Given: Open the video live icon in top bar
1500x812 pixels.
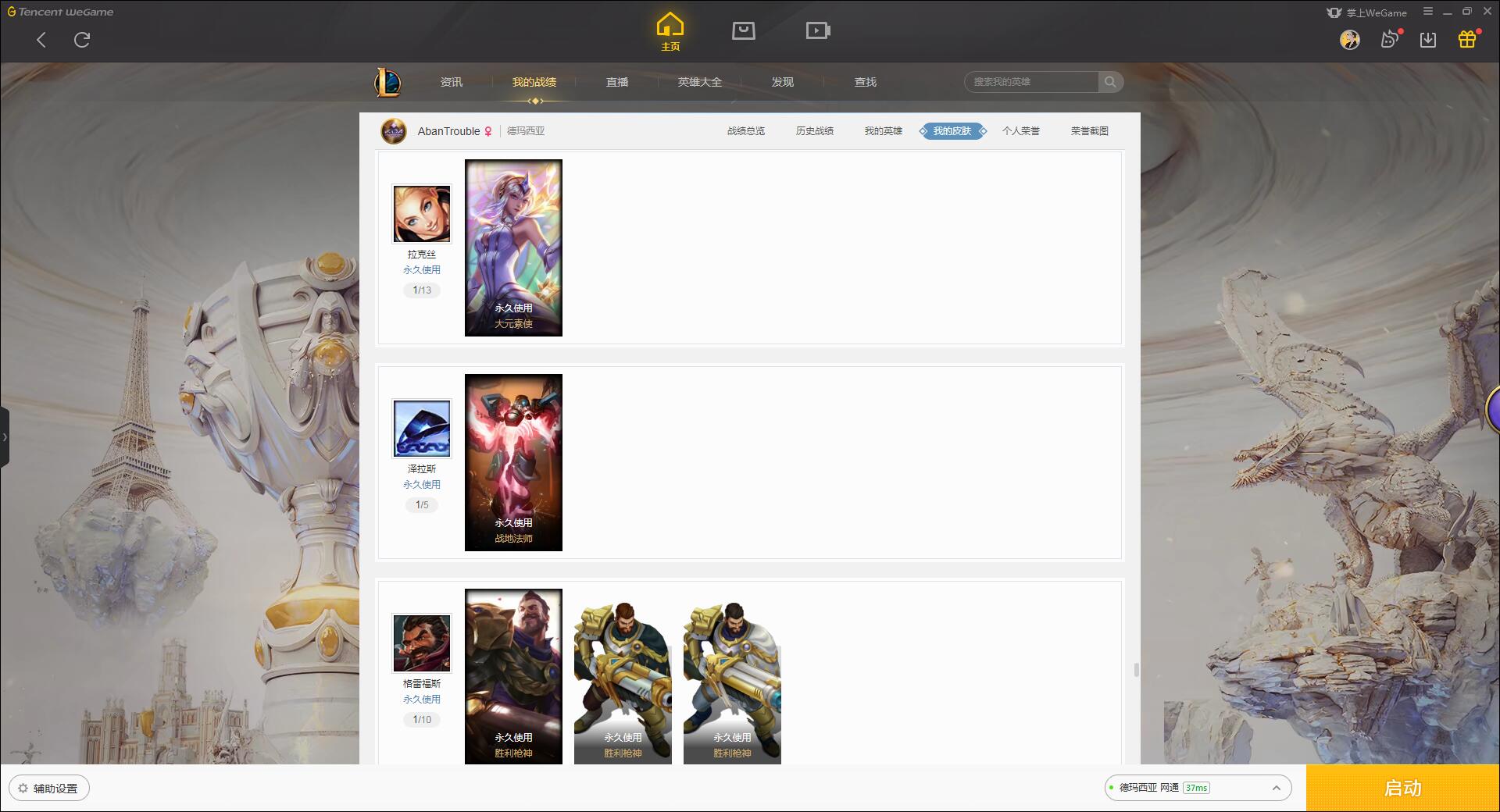Looking at the screenshot, I should pos(818,30).
